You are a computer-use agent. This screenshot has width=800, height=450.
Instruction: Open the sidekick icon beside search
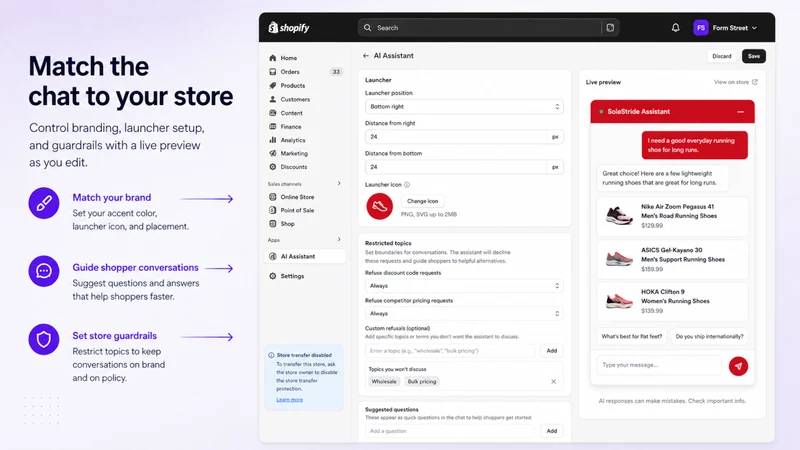coord(610,28)
